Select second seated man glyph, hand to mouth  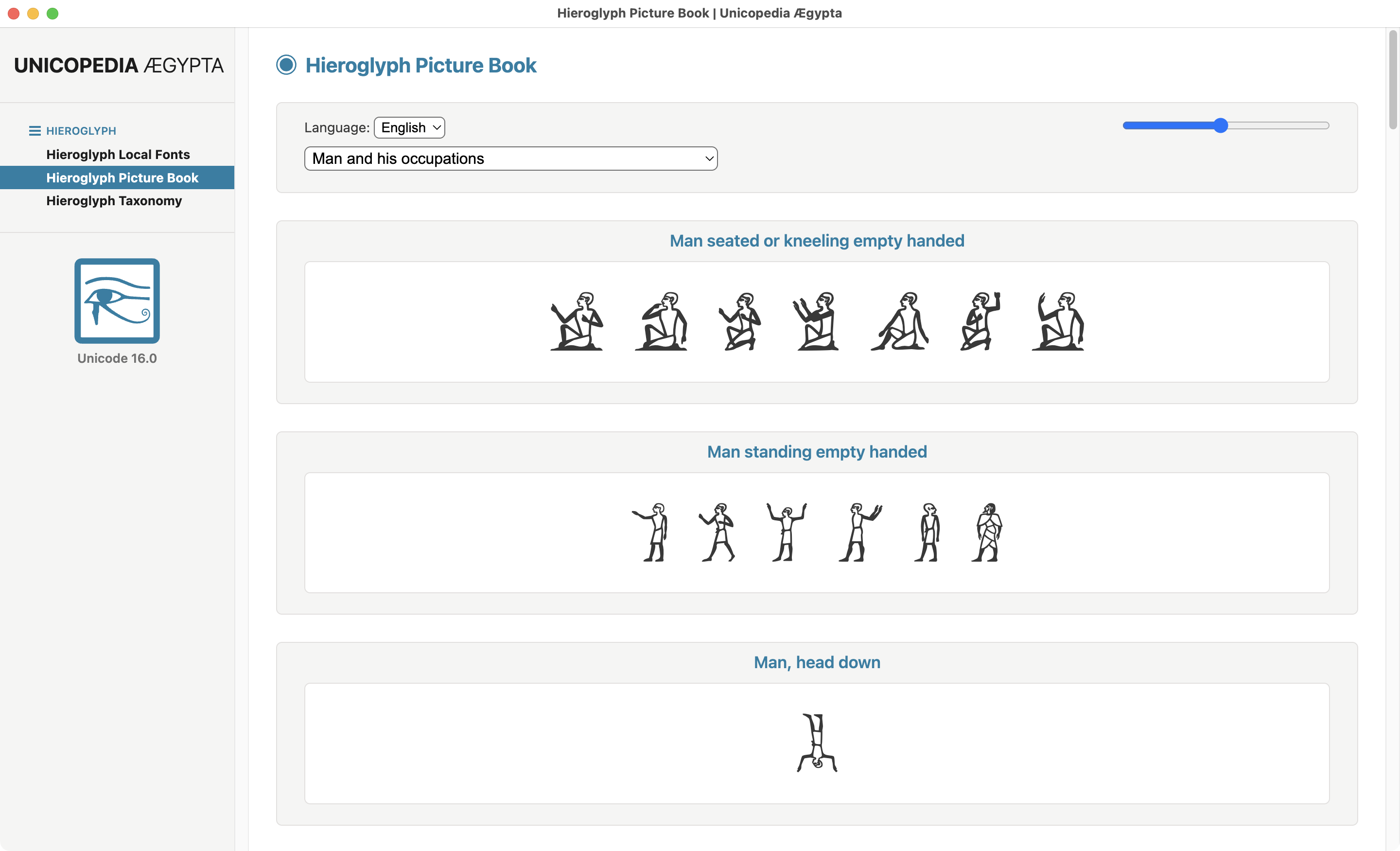661,321
